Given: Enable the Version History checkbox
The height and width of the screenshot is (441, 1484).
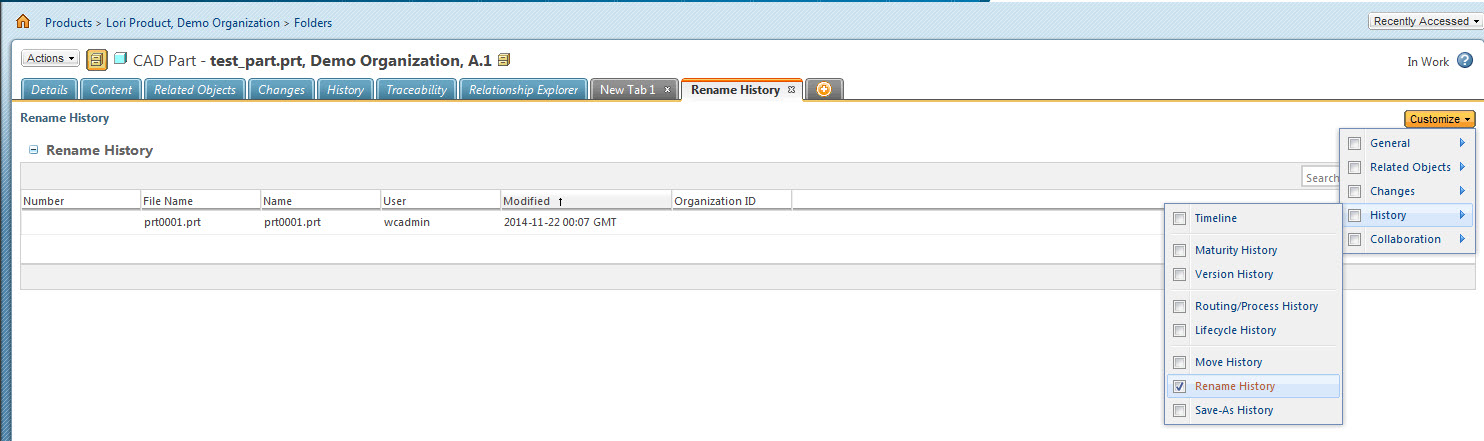Looking at the screenshot, I should (x=1179, y=274).
